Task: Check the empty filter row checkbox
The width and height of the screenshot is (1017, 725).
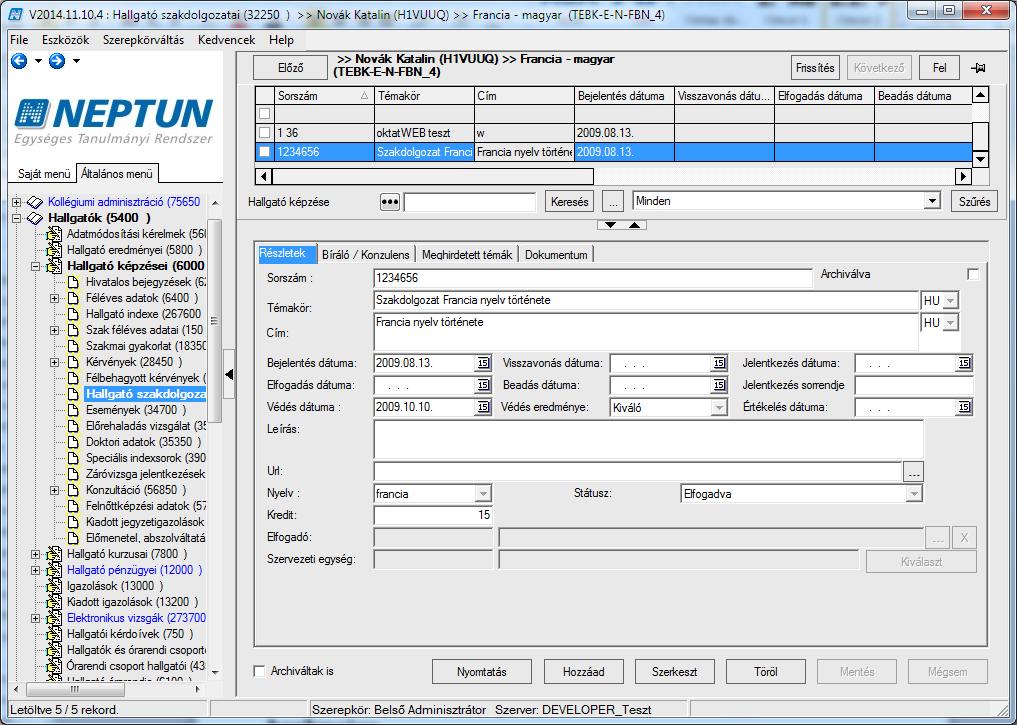Action: [264, 113]
